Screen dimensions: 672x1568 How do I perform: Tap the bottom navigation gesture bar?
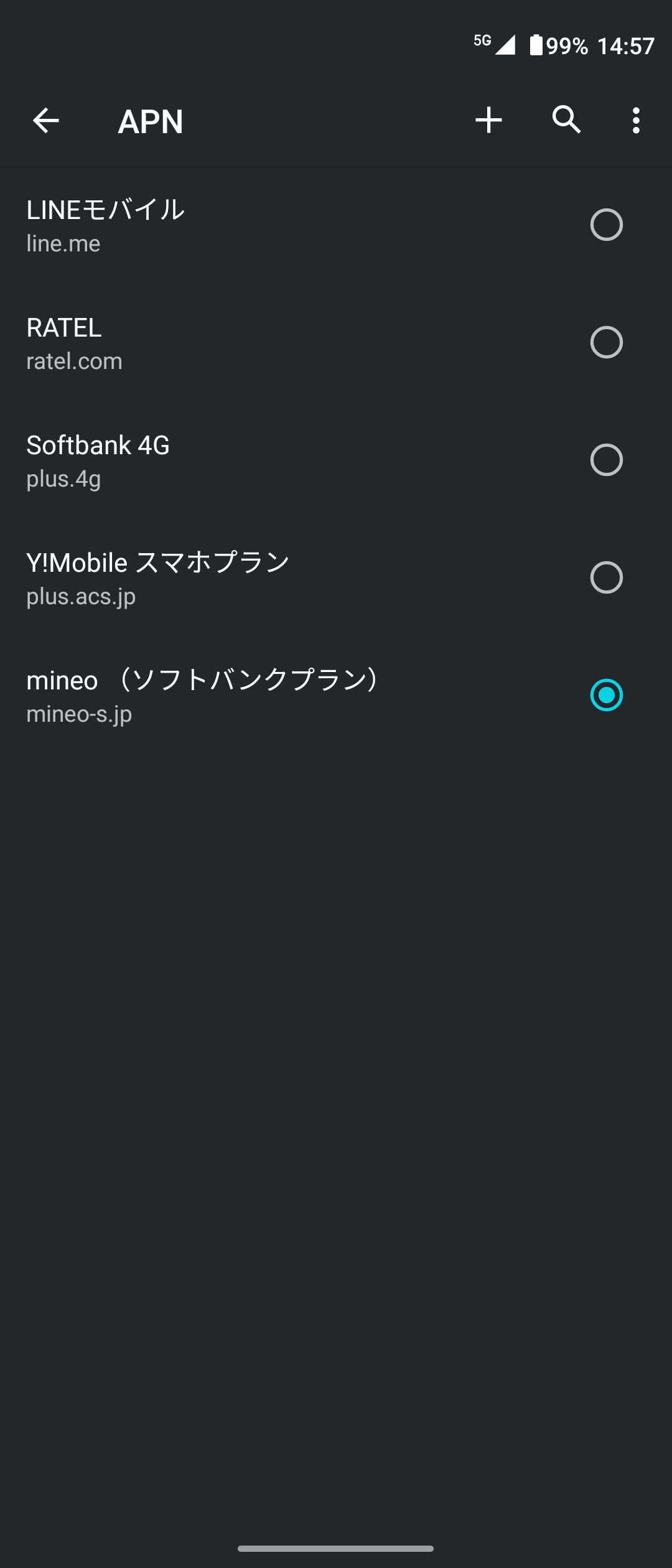point(335,1548)
